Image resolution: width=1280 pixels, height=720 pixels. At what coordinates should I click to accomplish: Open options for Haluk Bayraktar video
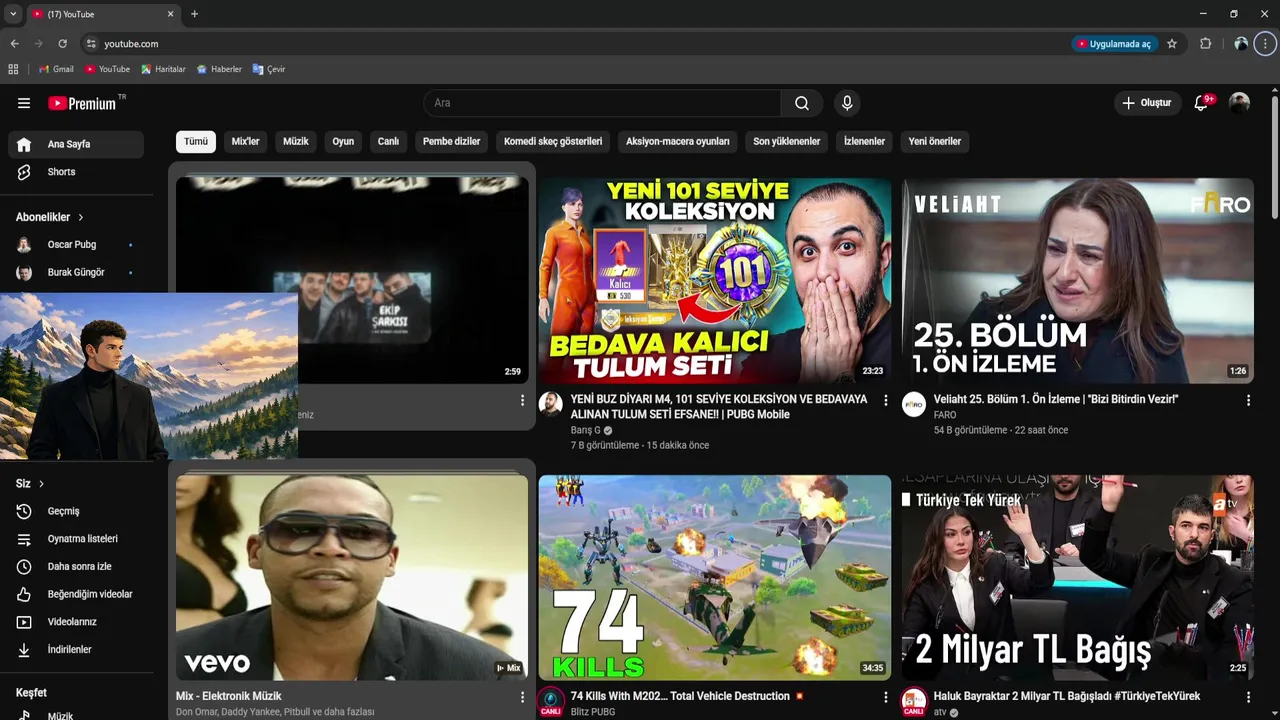[1248, 697]
